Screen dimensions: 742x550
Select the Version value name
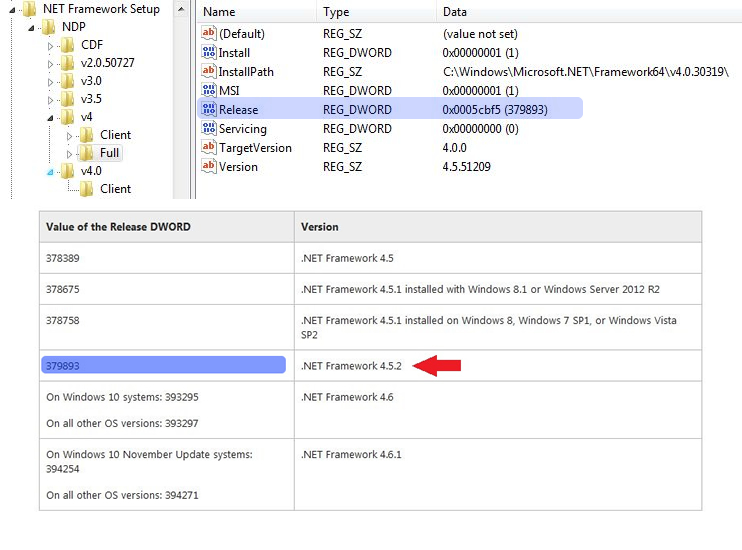tap(238, 167)
